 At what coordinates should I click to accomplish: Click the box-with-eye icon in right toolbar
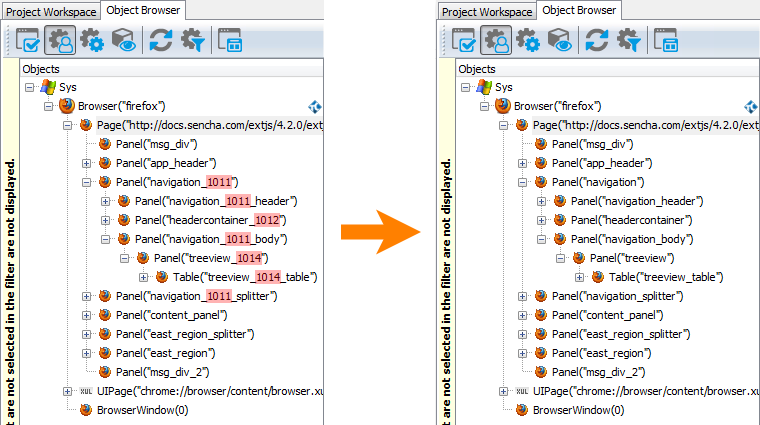pyautogui.click(x=560, y=40)
